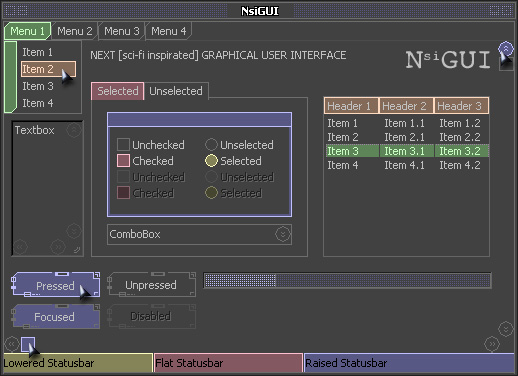Switch to the Unselected tab

(176, 91)
